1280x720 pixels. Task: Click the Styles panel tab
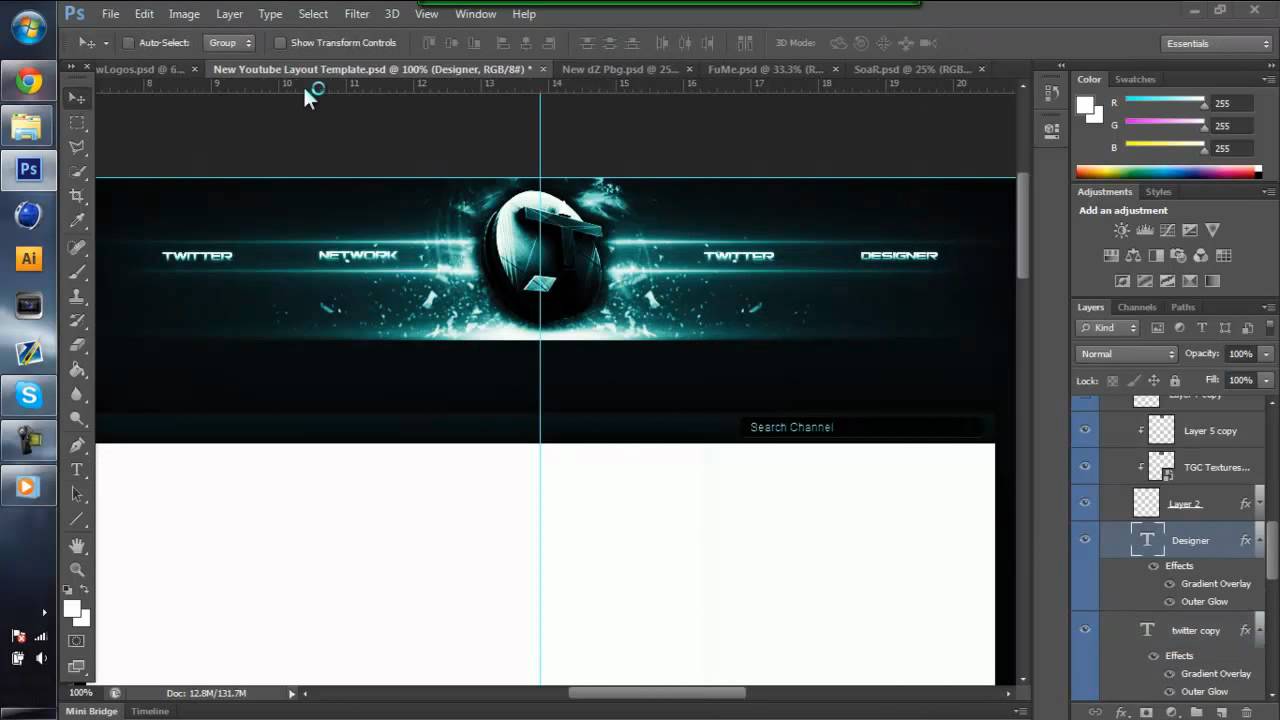[1158, 192]
